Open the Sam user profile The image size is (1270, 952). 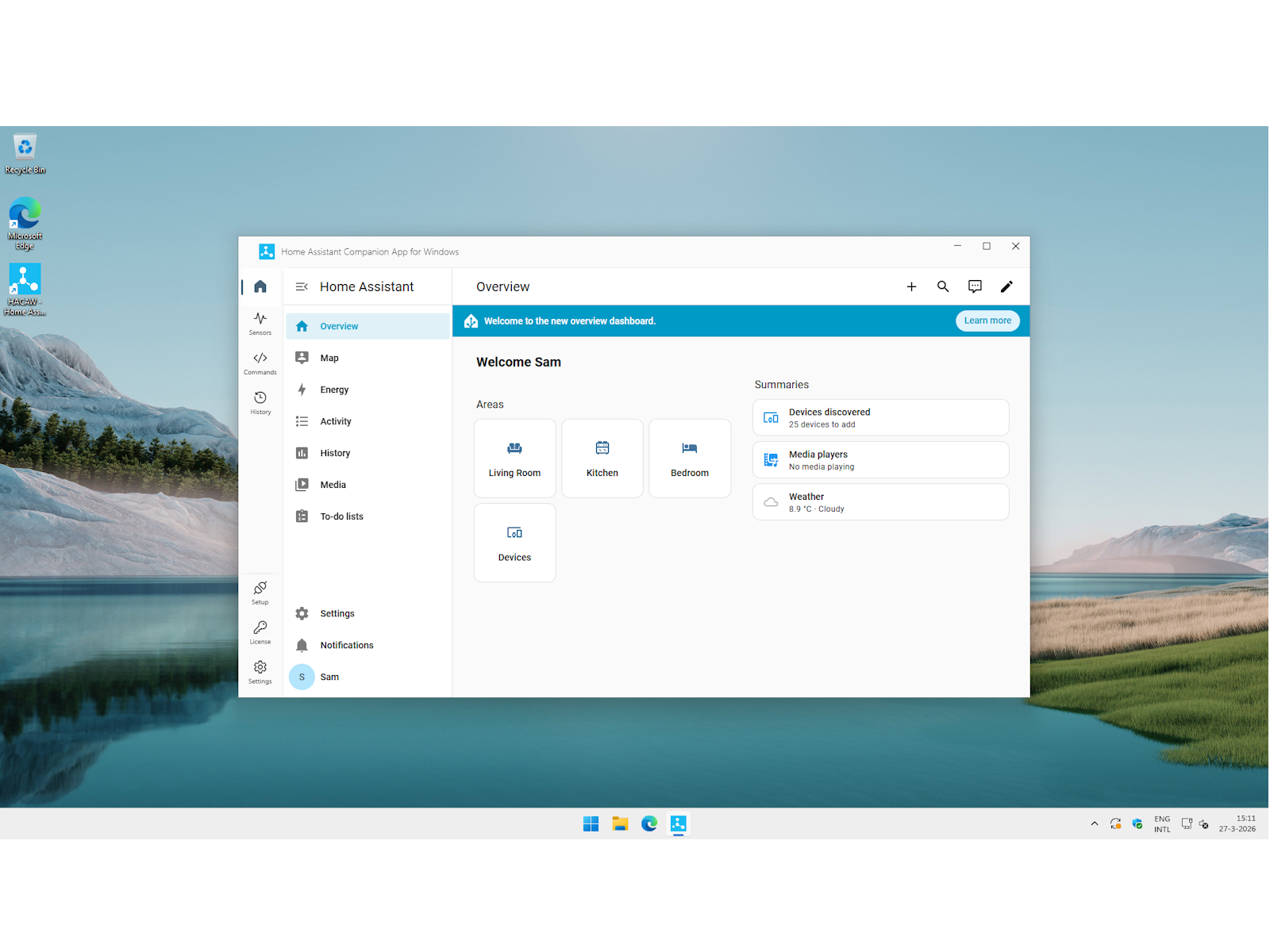point(368,677)
